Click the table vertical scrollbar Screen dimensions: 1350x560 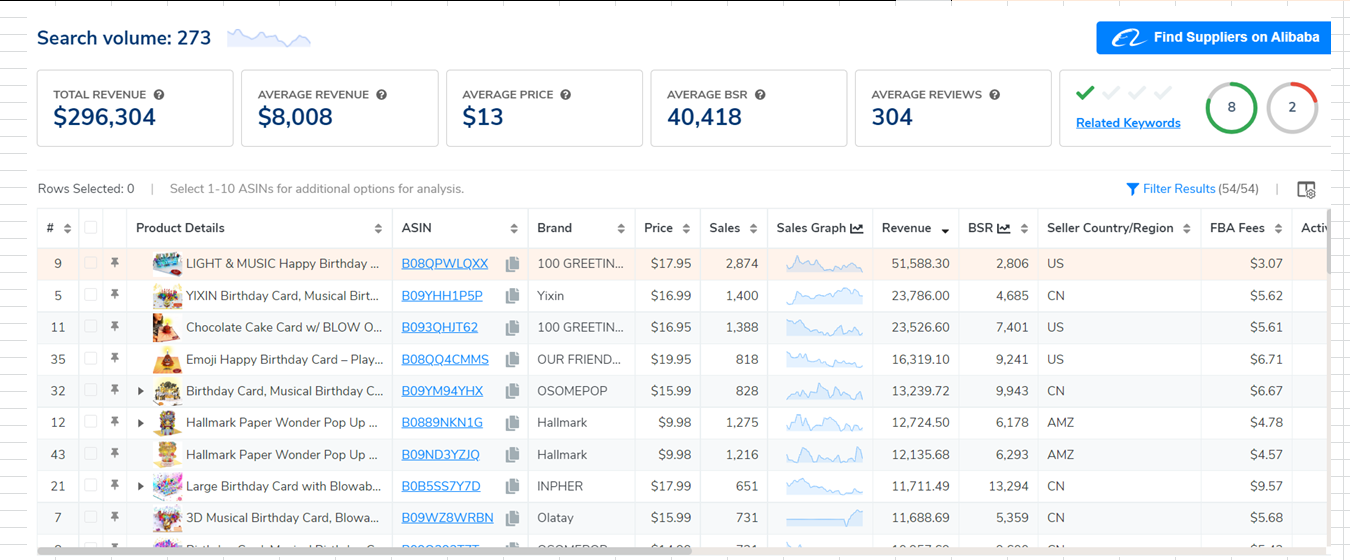click(x=1328, y=240)
